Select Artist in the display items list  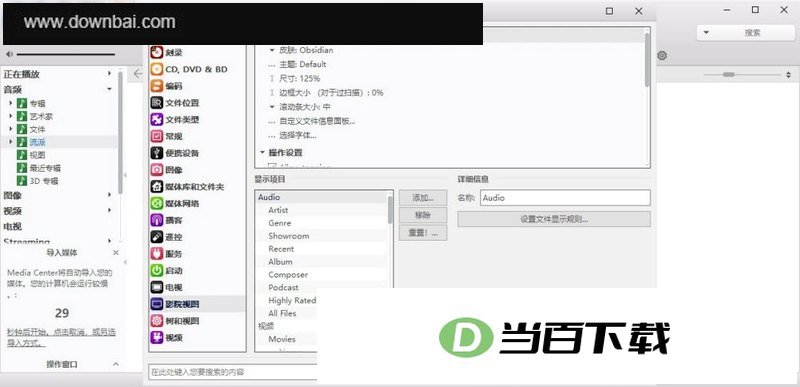(278, 210)
